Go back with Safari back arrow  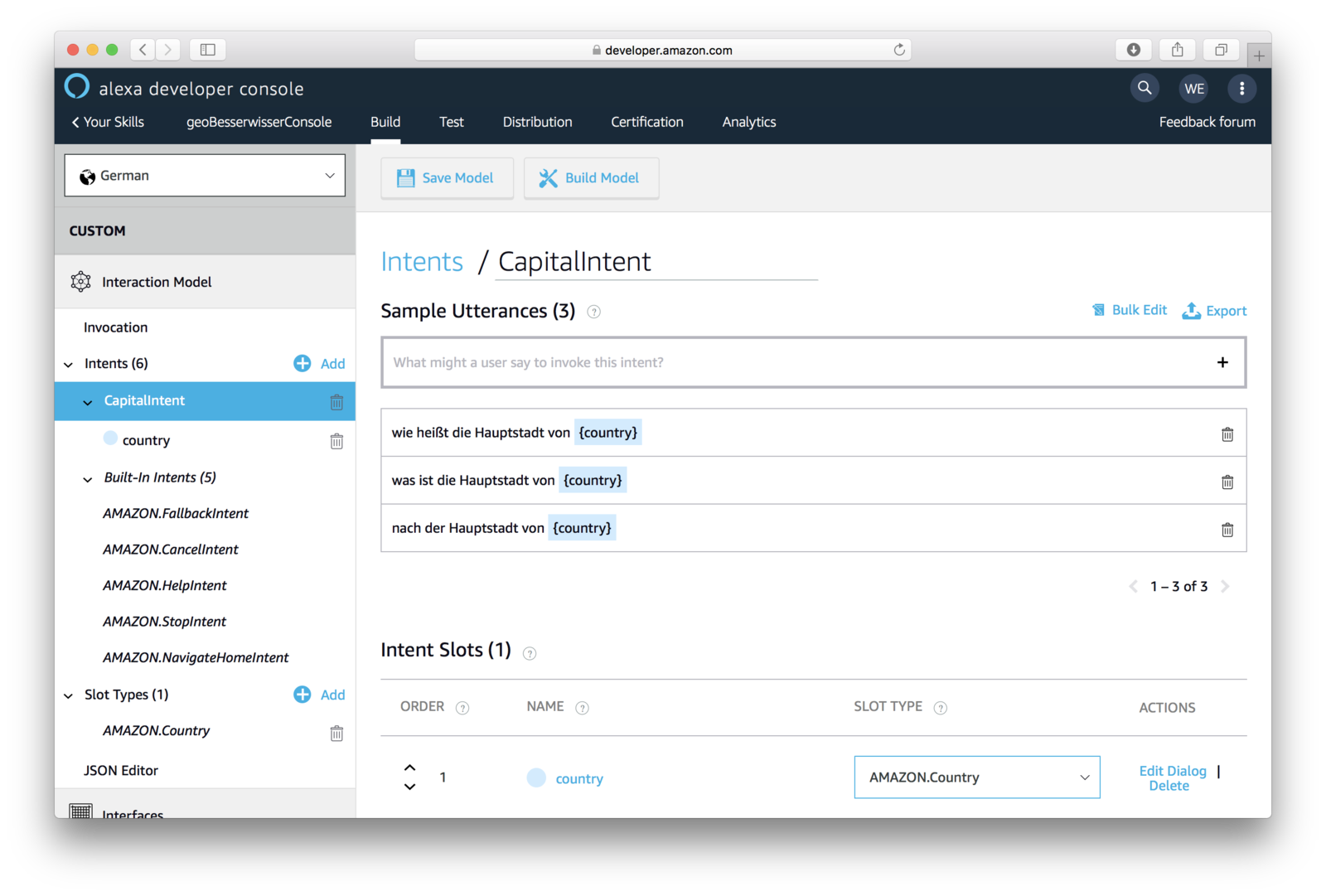click(143, 50)
